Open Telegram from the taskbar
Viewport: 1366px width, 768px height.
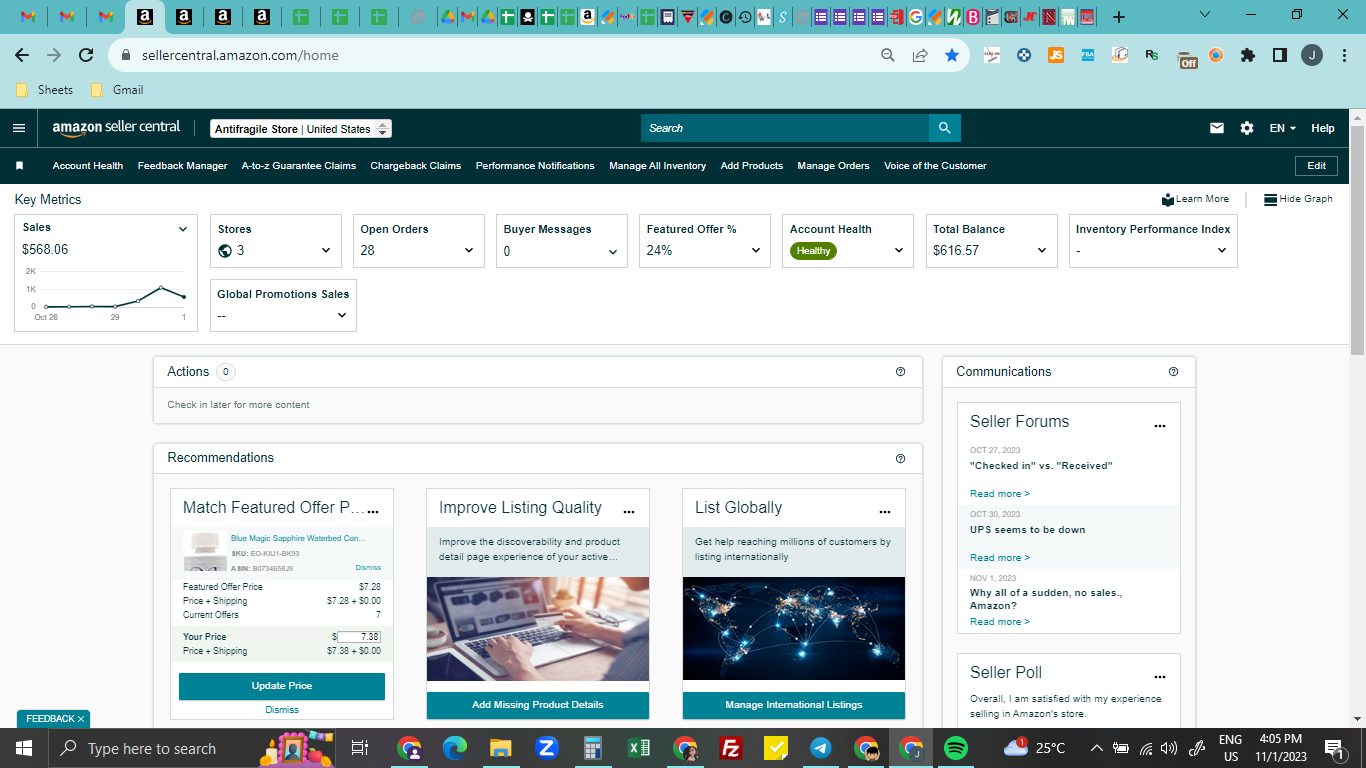click(x=821, y=748)
